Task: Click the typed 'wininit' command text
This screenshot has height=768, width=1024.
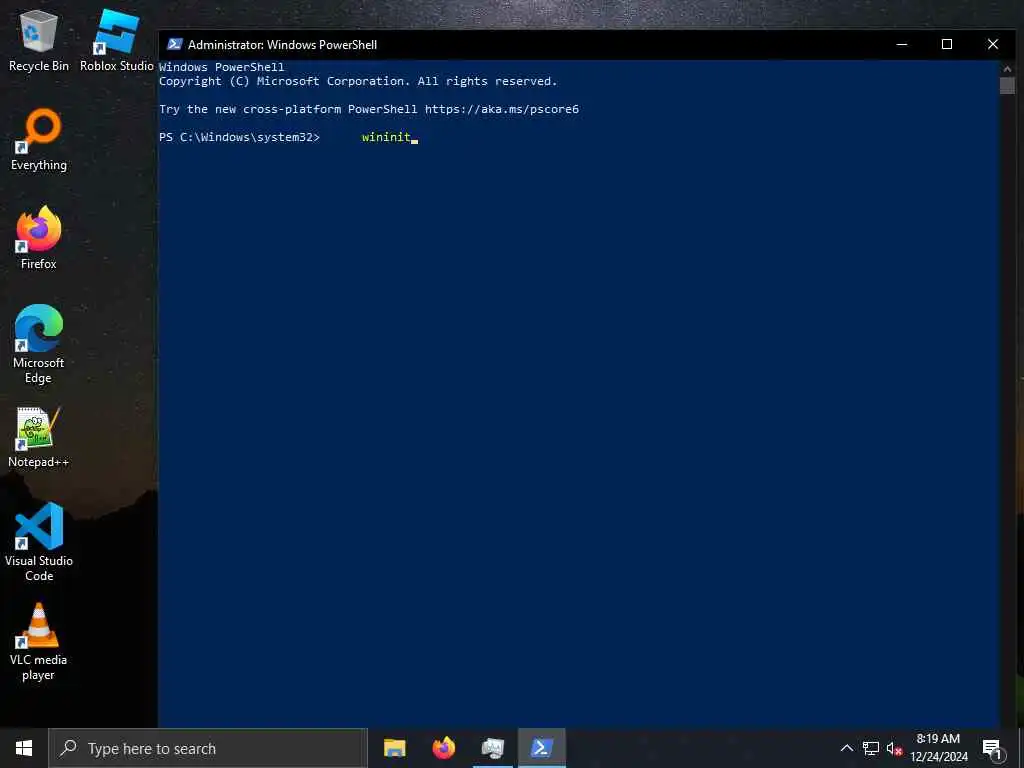Action: 386,137
